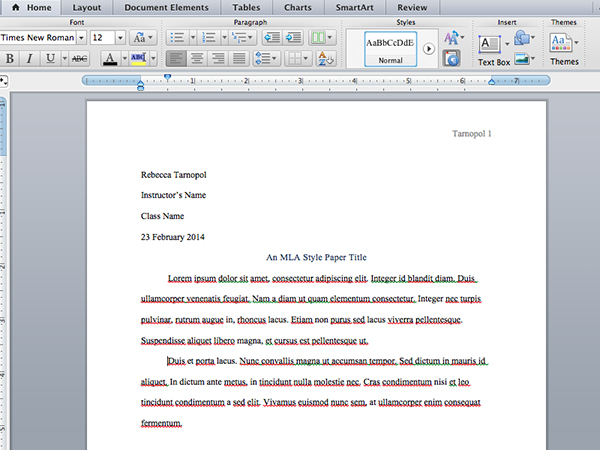Click the line Instructor's Name
600x450 pixels.
pos(173,195)
